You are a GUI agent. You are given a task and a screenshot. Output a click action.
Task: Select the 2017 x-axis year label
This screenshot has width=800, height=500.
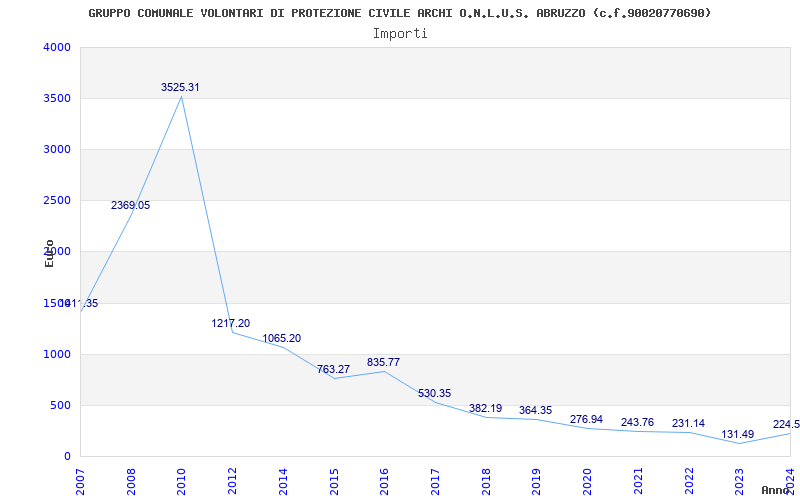pyautogui.click(x=435, y=482)
